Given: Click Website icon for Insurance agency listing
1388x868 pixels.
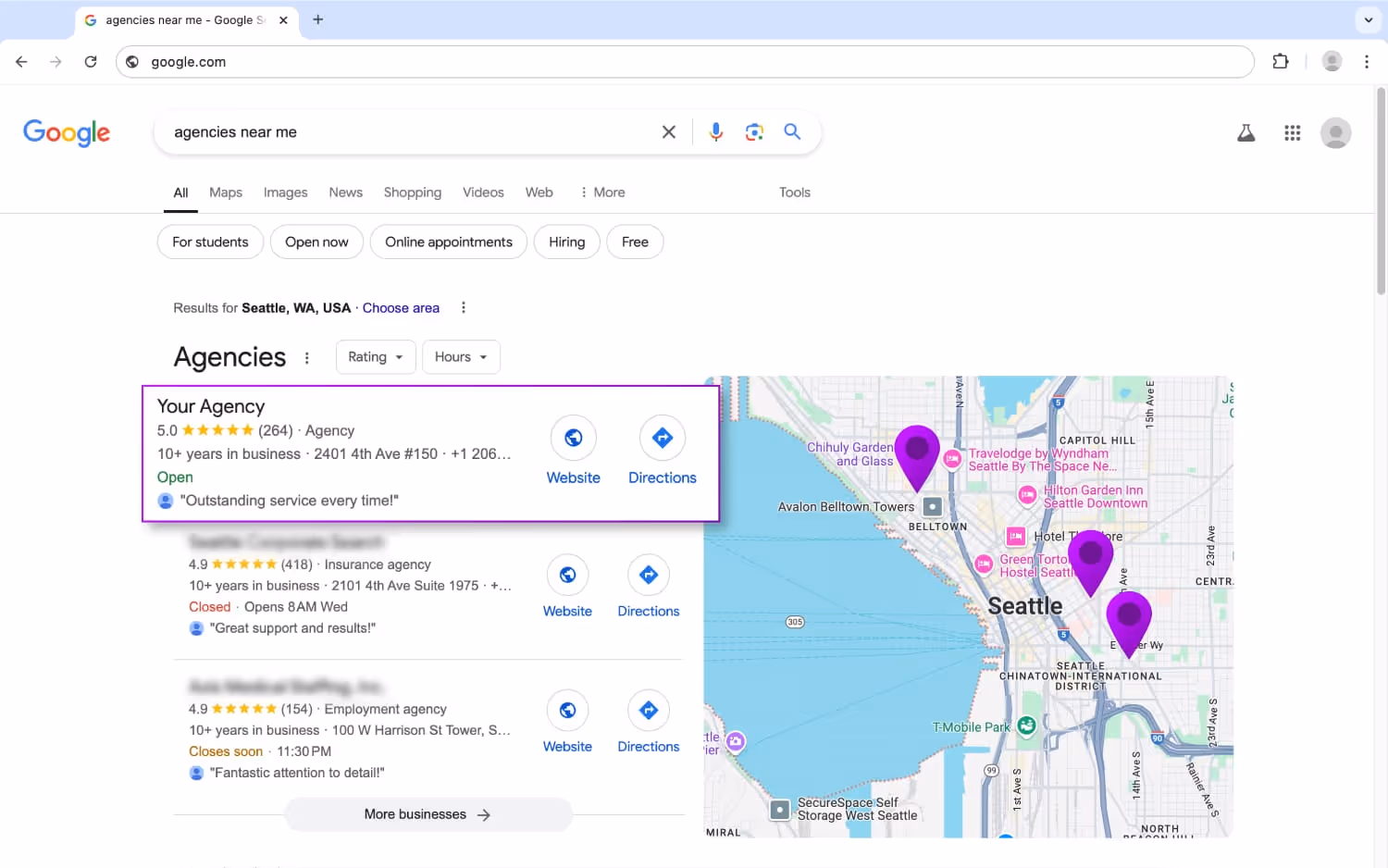Looking at the screenshot, I should (x=567, y=575).
